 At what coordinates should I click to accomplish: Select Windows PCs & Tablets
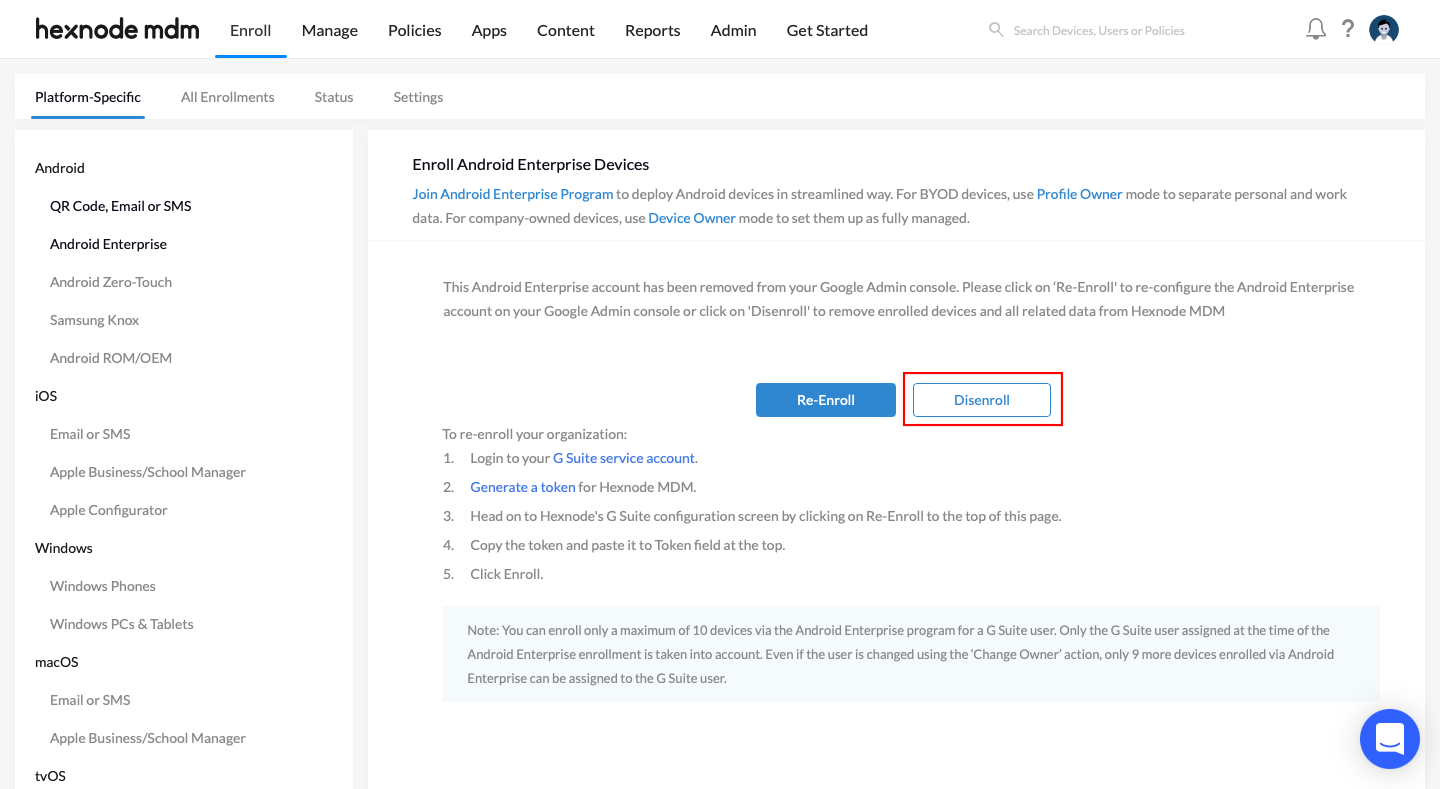[x=122, y=624]
